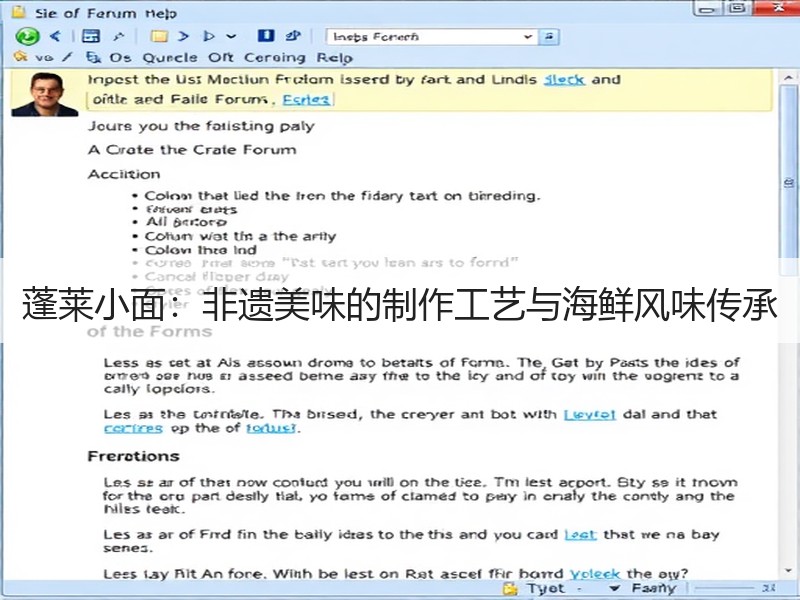
Task: Click the 'Frerotions' heading
Action: (134, 456)
